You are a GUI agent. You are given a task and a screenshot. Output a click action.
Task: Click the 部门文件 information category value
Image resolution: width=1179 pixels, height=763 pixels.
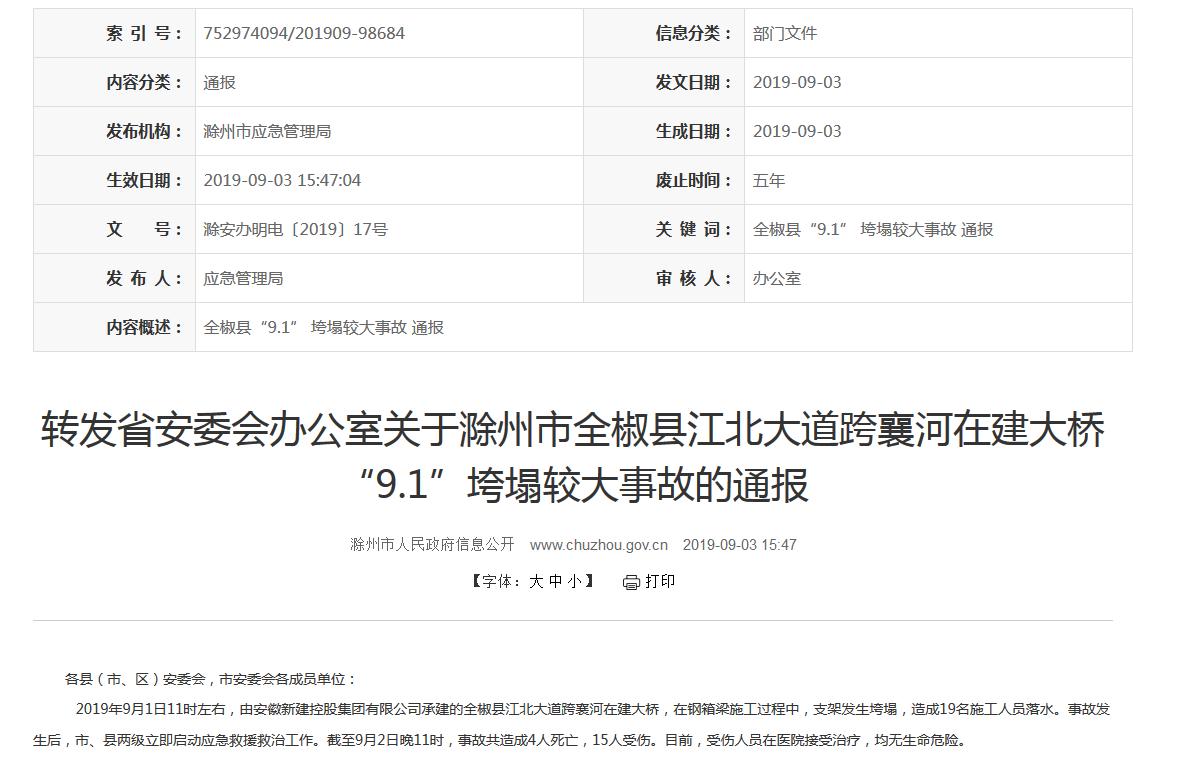[x=785, y=33]
